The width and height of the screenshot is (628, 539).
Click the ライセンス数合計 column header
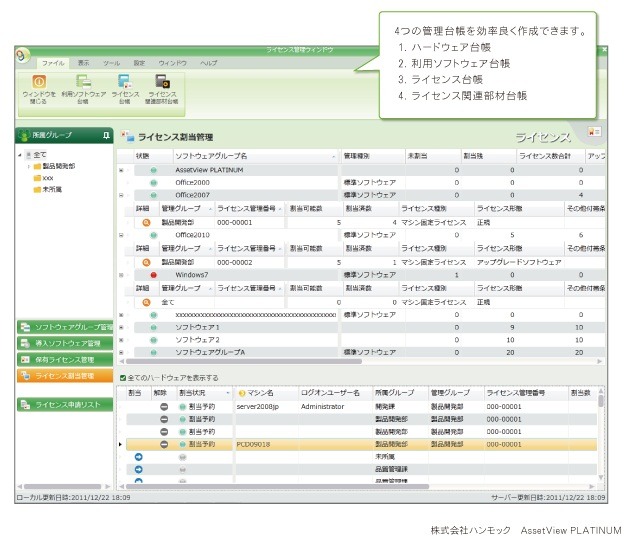pos(550,156)
